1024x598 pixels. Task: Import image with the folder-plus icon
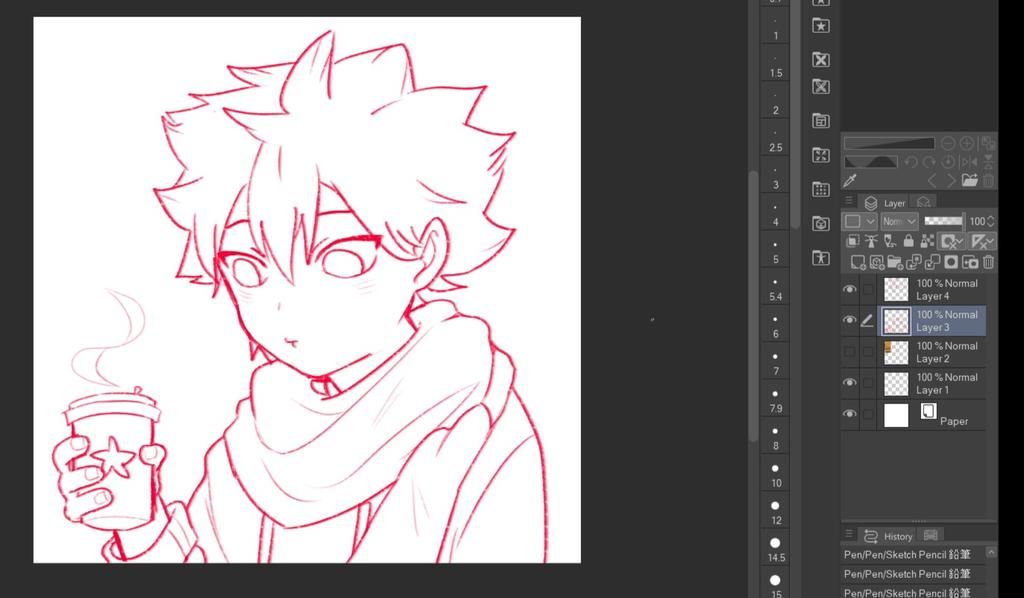(970, 180)
